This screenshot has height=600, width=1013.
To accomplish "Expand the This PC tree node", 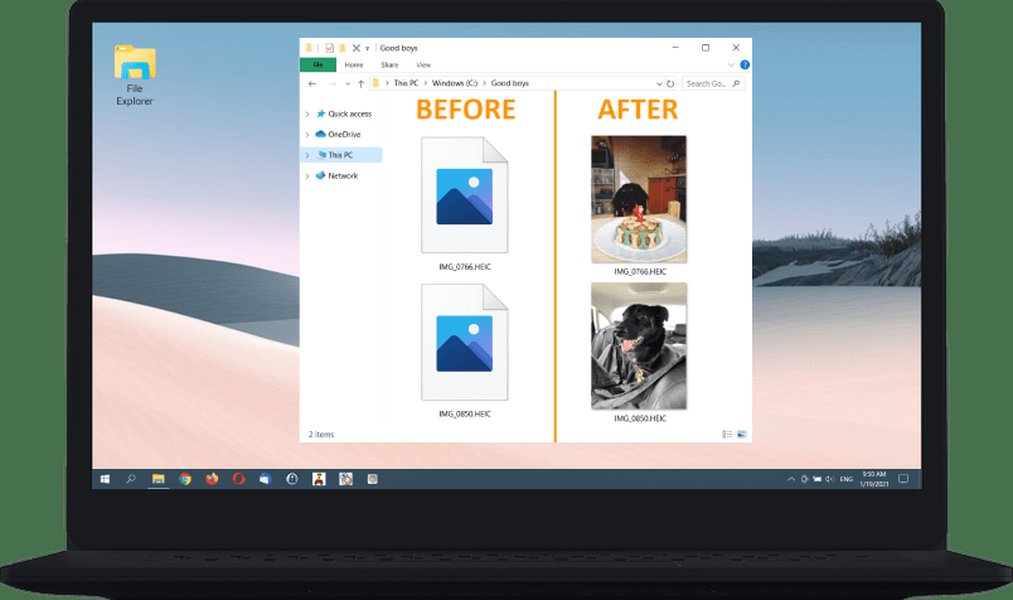I will (x=308, y=155).
